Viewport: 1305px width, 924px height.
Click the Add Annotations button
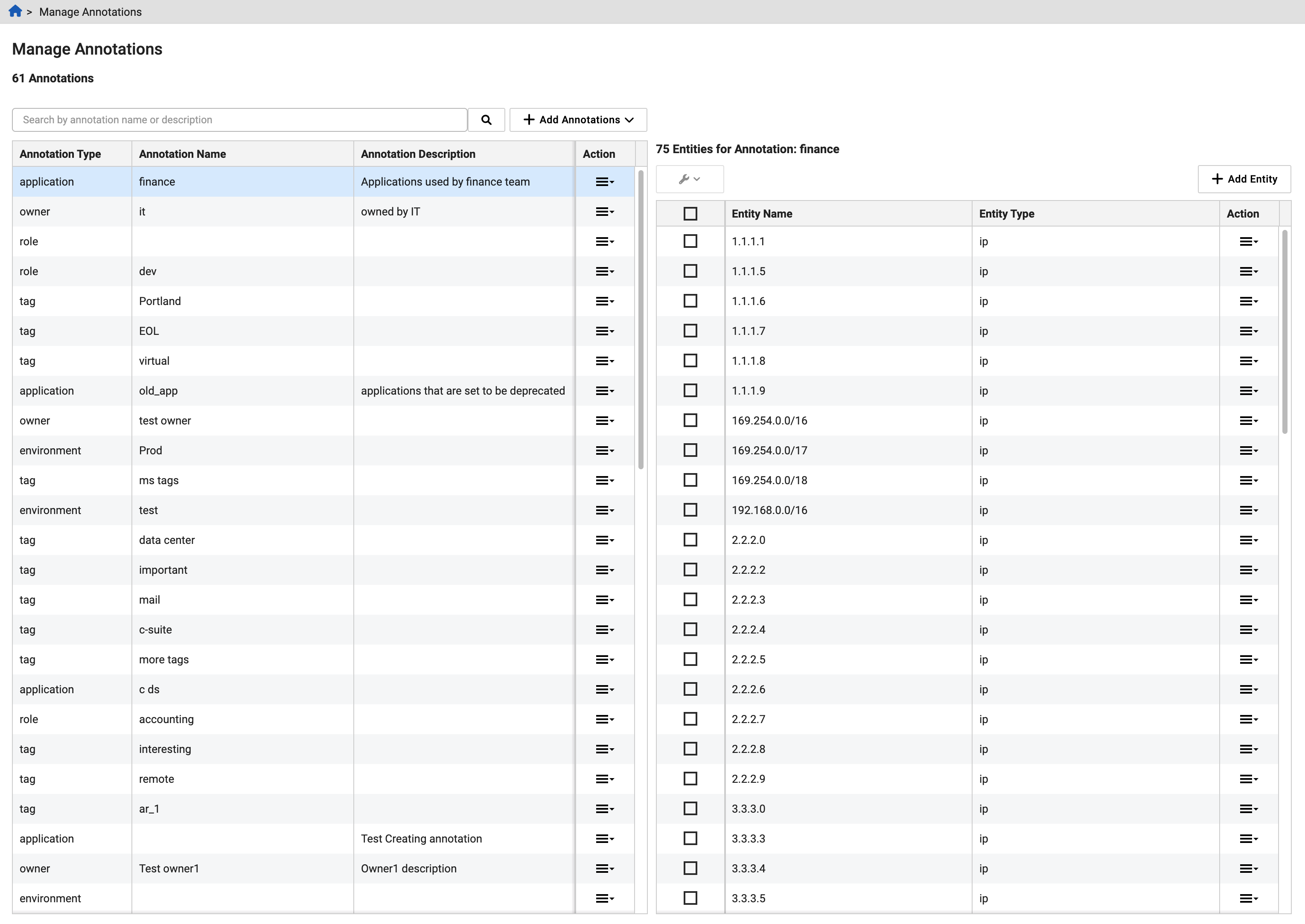coord(575,119)
